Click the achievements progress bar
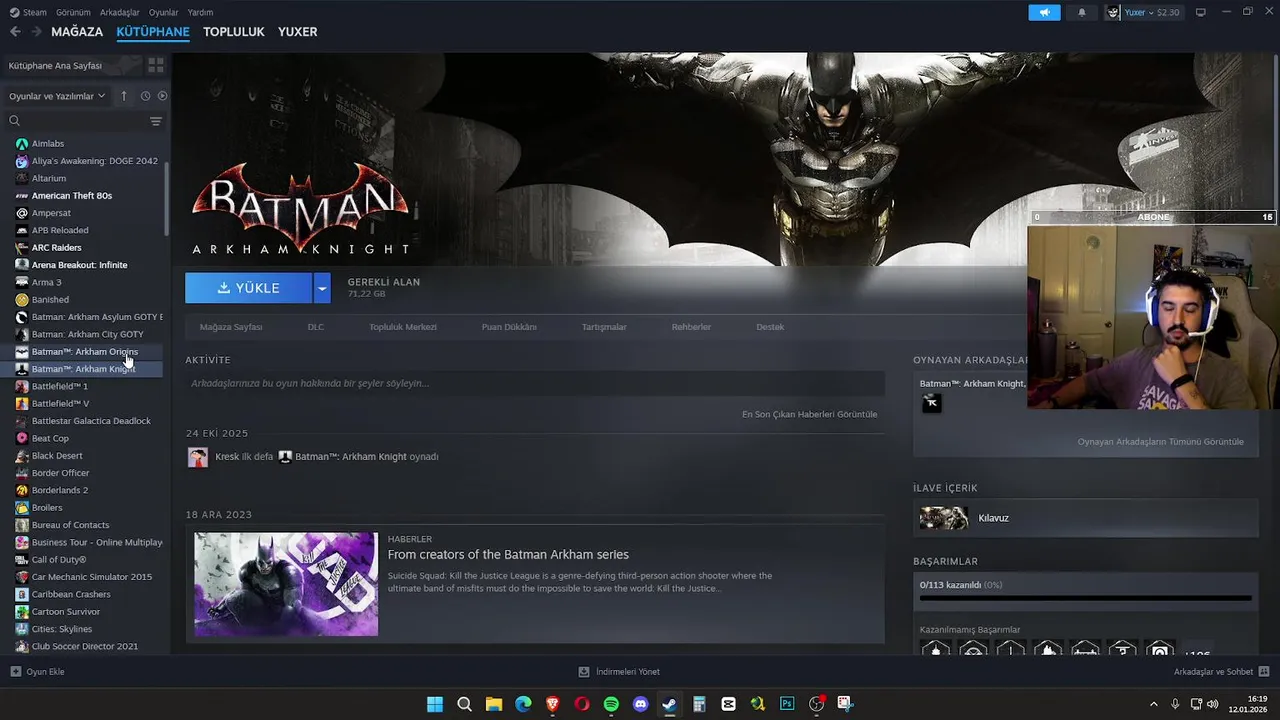The width and height of the screenshot is (1280, 720). click(x=1086, y=598)
